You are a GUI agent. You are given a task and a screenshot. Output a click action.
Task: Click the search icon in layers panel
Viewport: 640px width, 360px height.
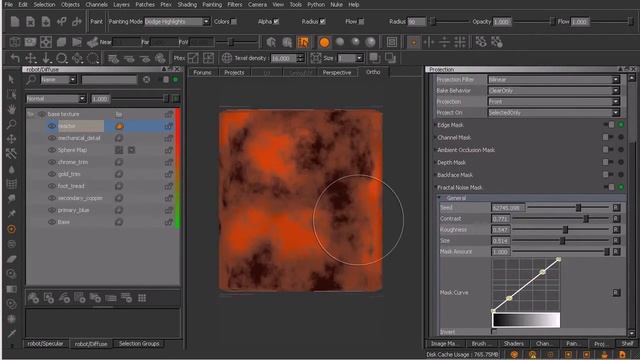[x=31, y=80]
